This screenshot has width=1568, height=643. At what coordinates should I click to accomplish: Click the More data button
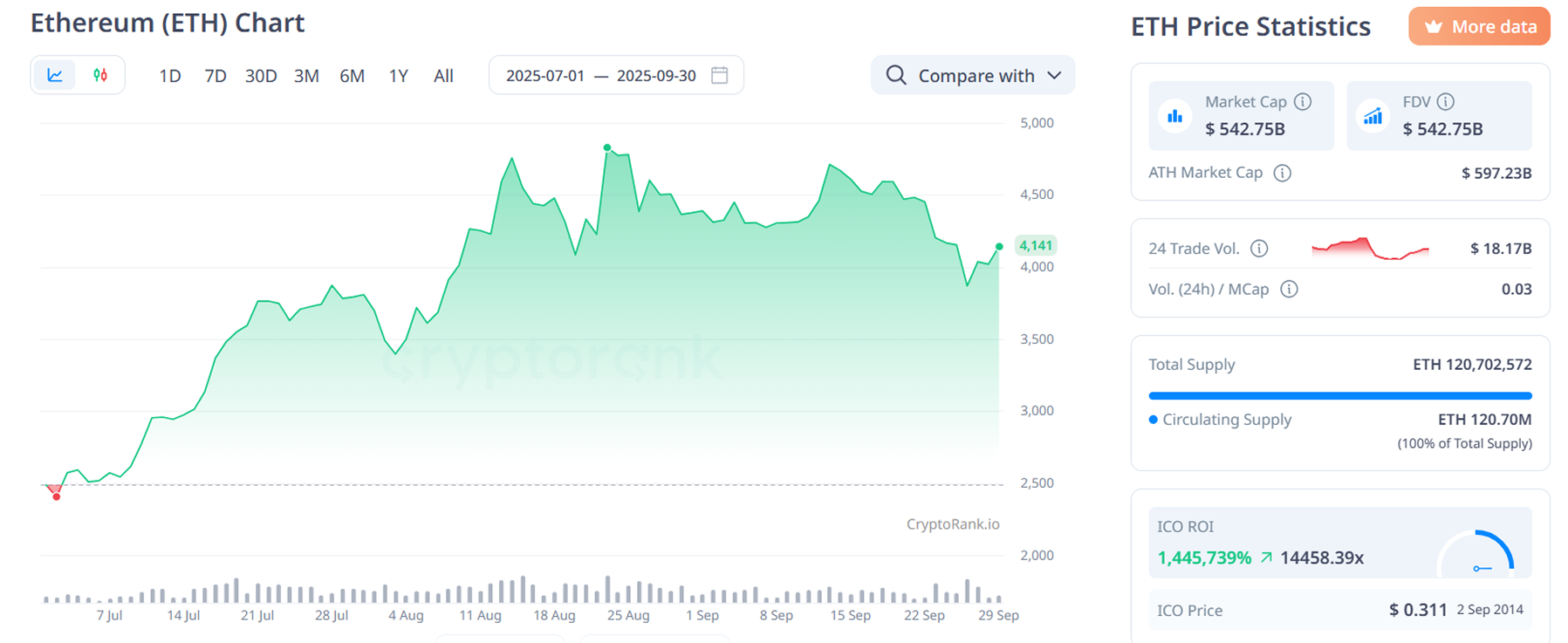[1479, 27]
